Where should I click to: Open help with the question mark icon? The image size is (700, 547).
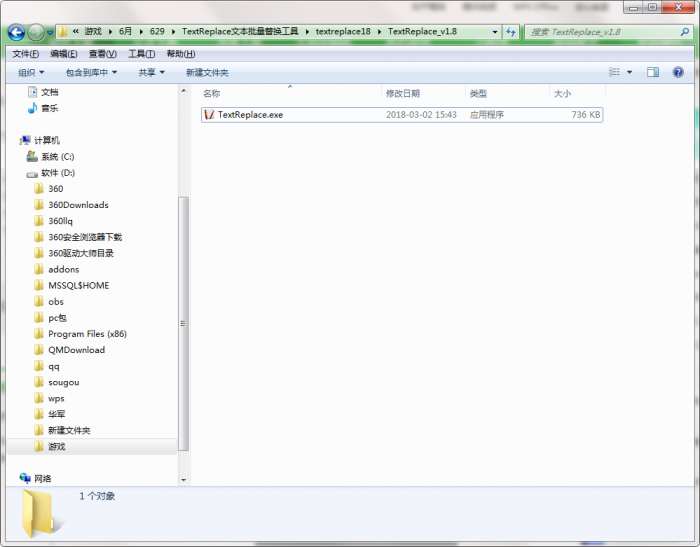[x=678, y=72]
